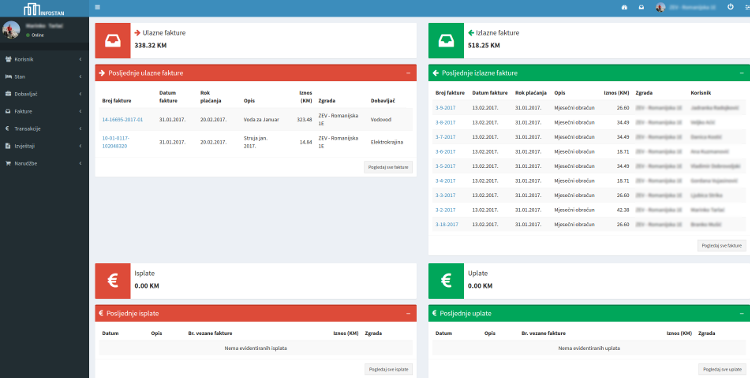750x378 pixels.
Task: Click Pogledaj sve fakture under ulazne fakture
Action: [388, 167]
